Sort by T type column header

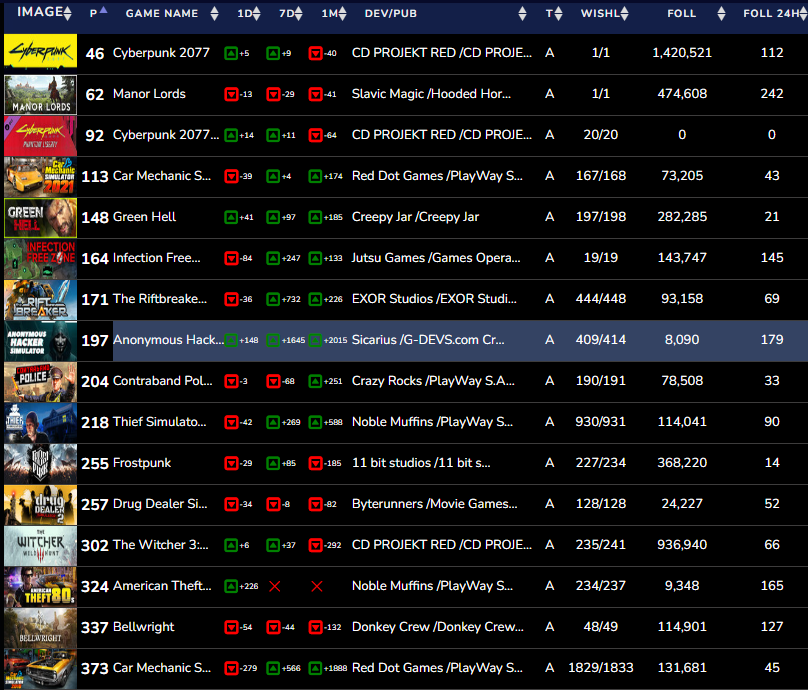(x=554, y=13)
